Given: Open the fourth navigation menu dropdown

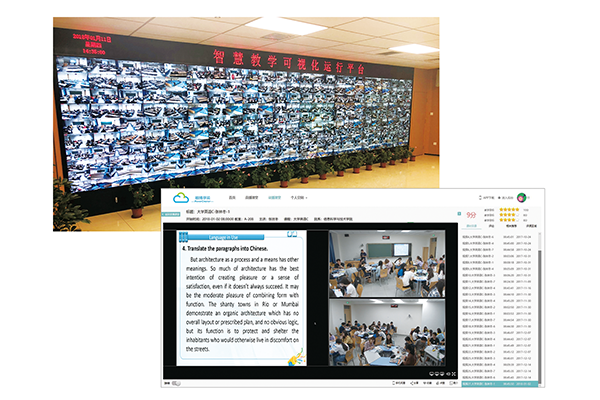Looking at the screenshot, I should tap(297, 198).
